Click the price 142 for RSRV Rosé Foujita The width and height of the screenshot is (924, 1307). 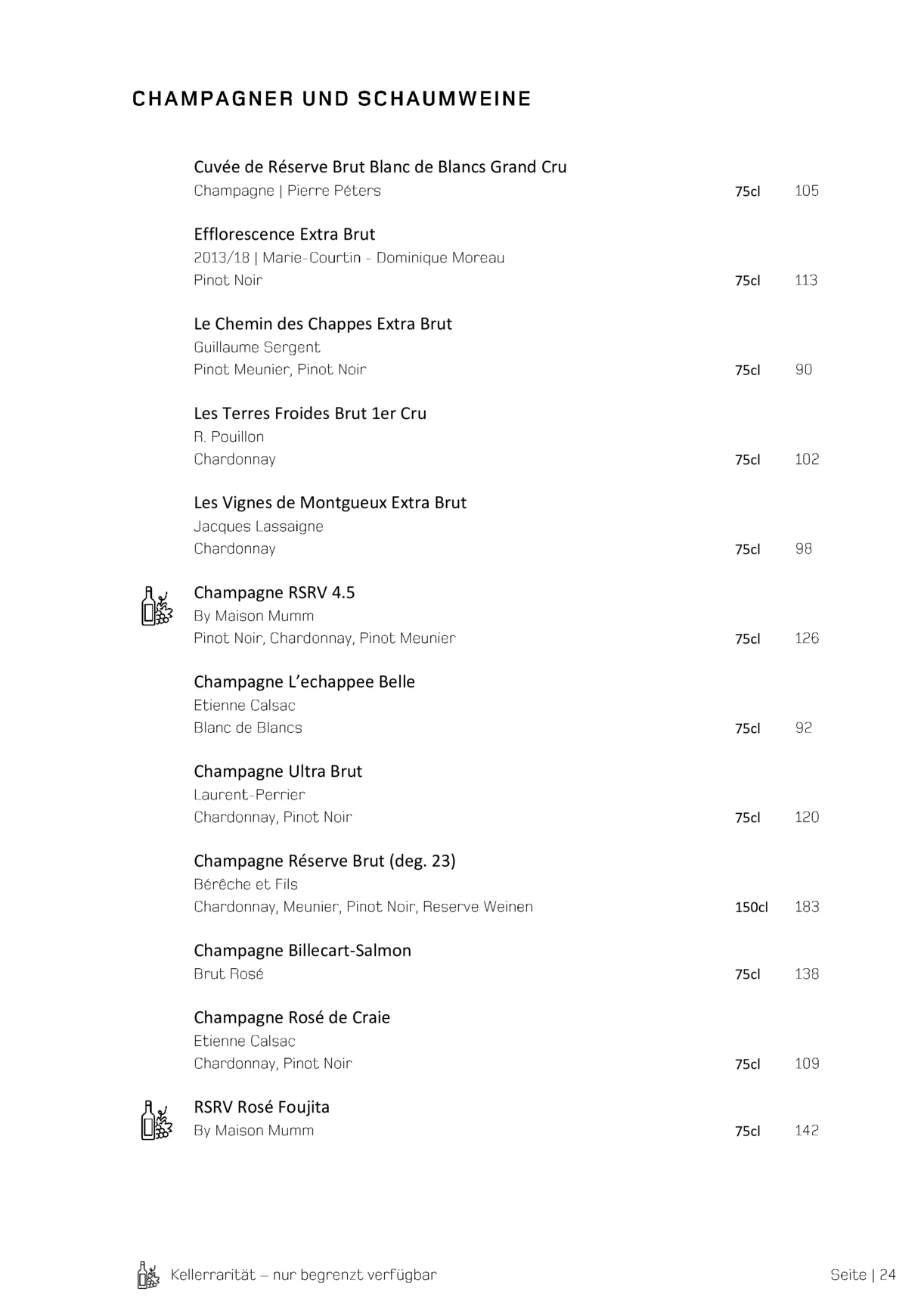tap(807, 1131)
